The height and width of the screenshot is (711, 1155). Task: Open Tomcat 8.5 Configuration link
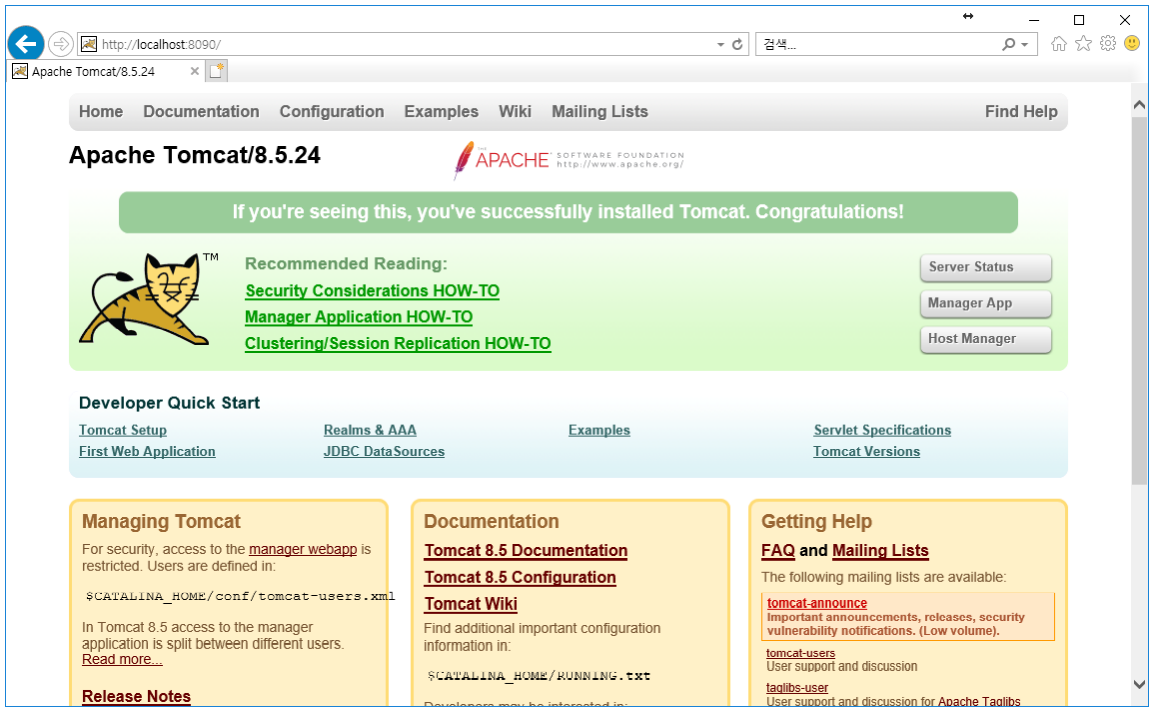520,578
